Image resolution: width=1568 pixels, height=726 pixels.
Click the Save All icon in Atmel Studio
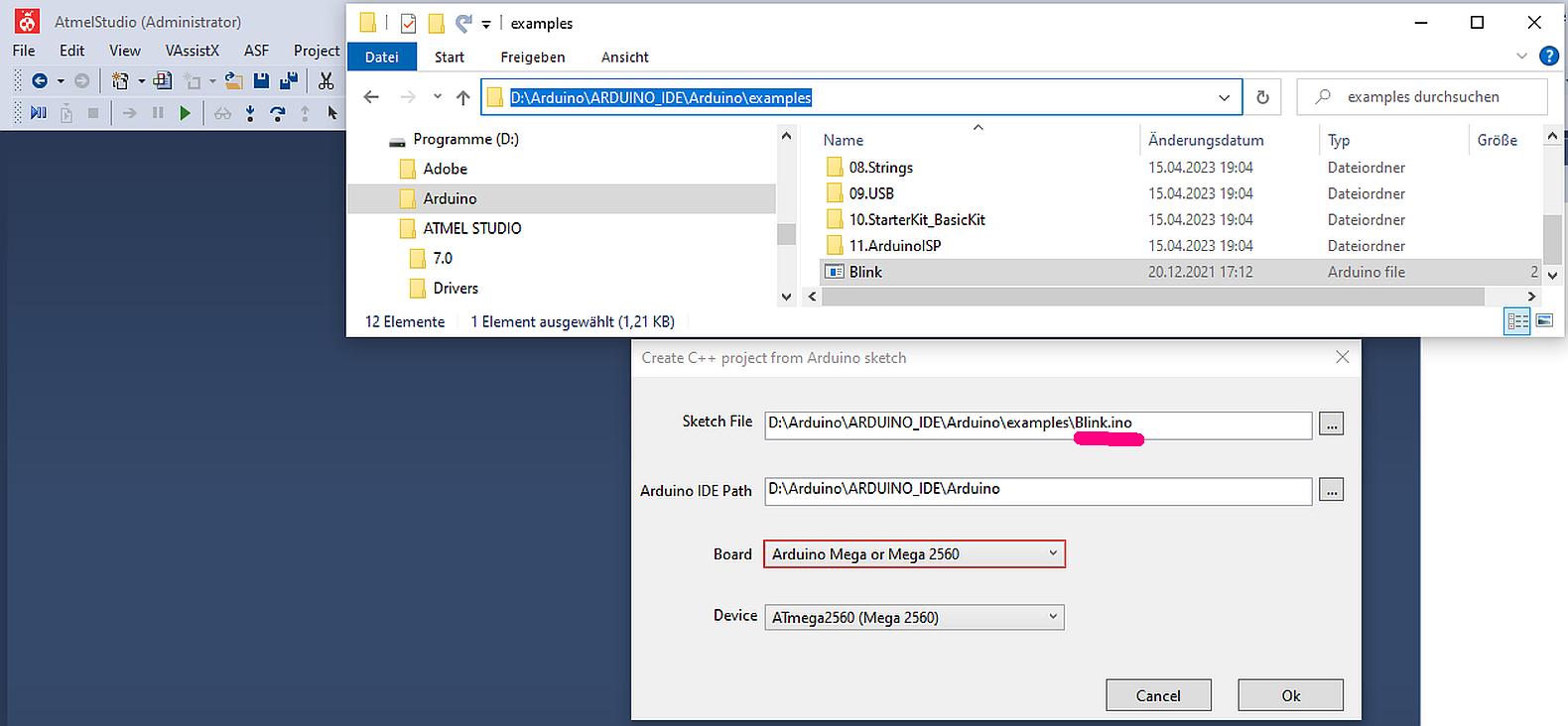pyautogui.click(x=289, y=81)
